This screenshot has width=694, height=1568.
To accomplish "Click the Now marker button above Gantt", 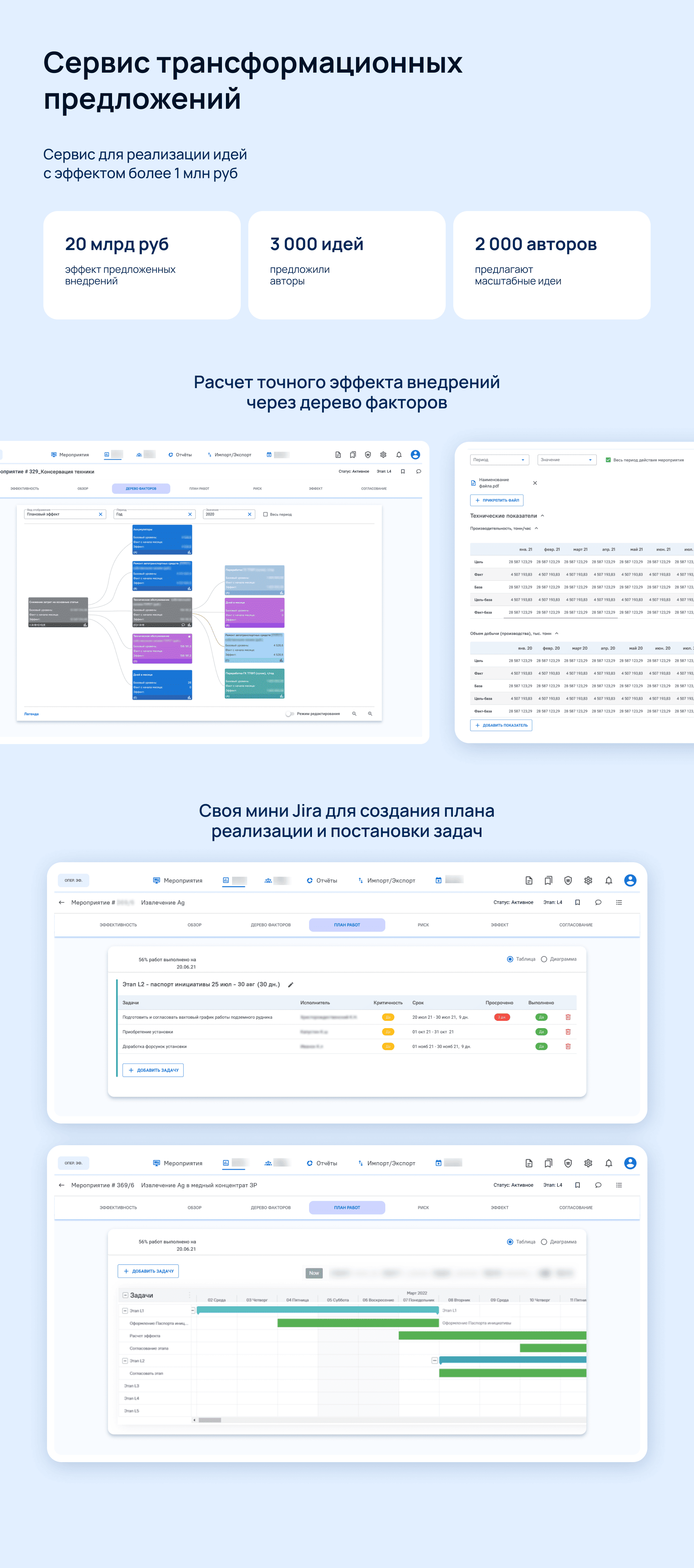I will pos(313,1273).
